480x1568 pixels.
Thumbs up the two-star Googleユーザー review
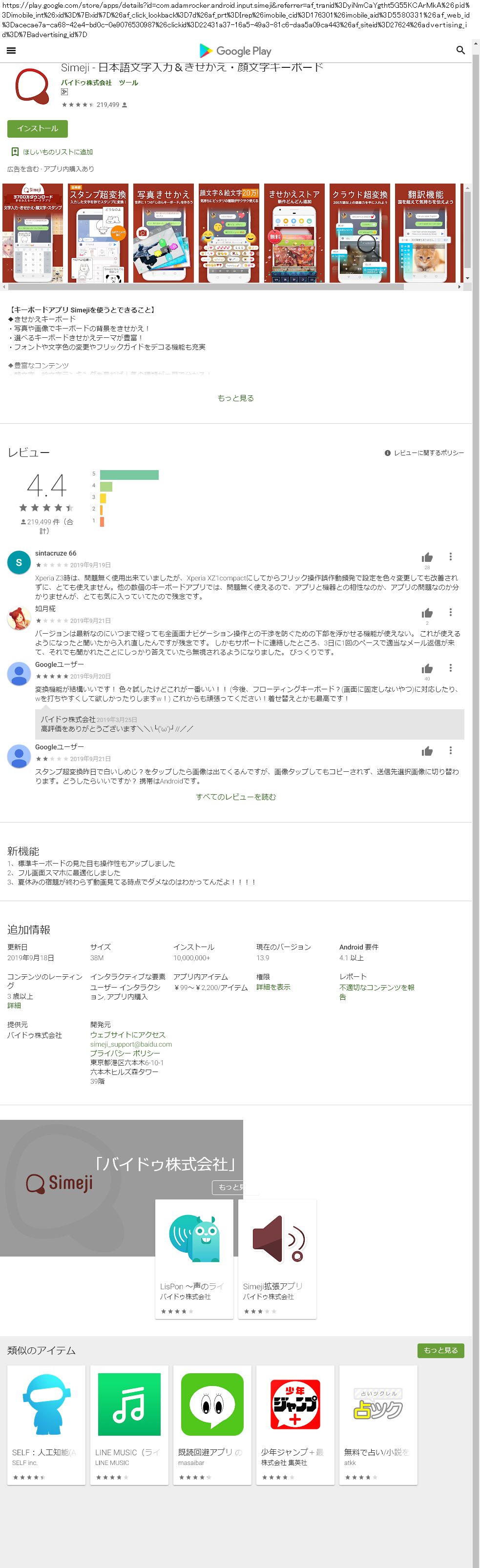pyautogui.click(x=427, y=751)
